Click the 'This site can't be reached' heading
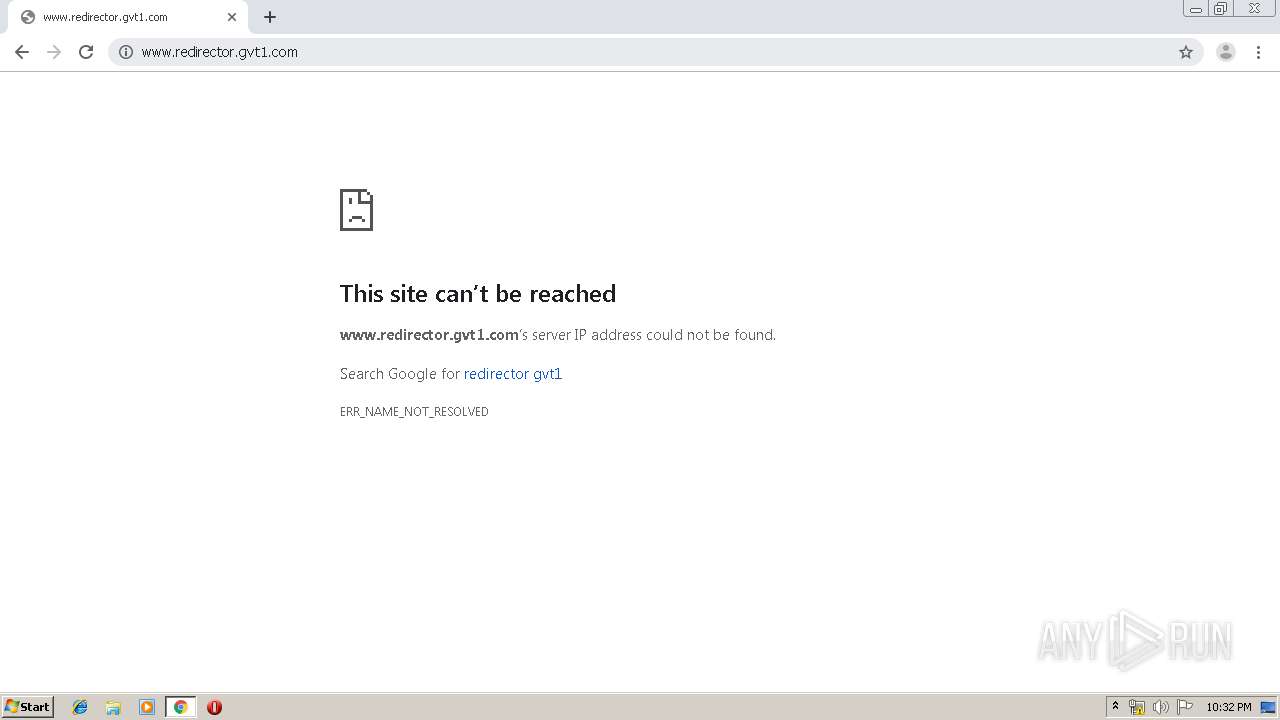Viewport: 1280px width, 720px height. point(478,293)
